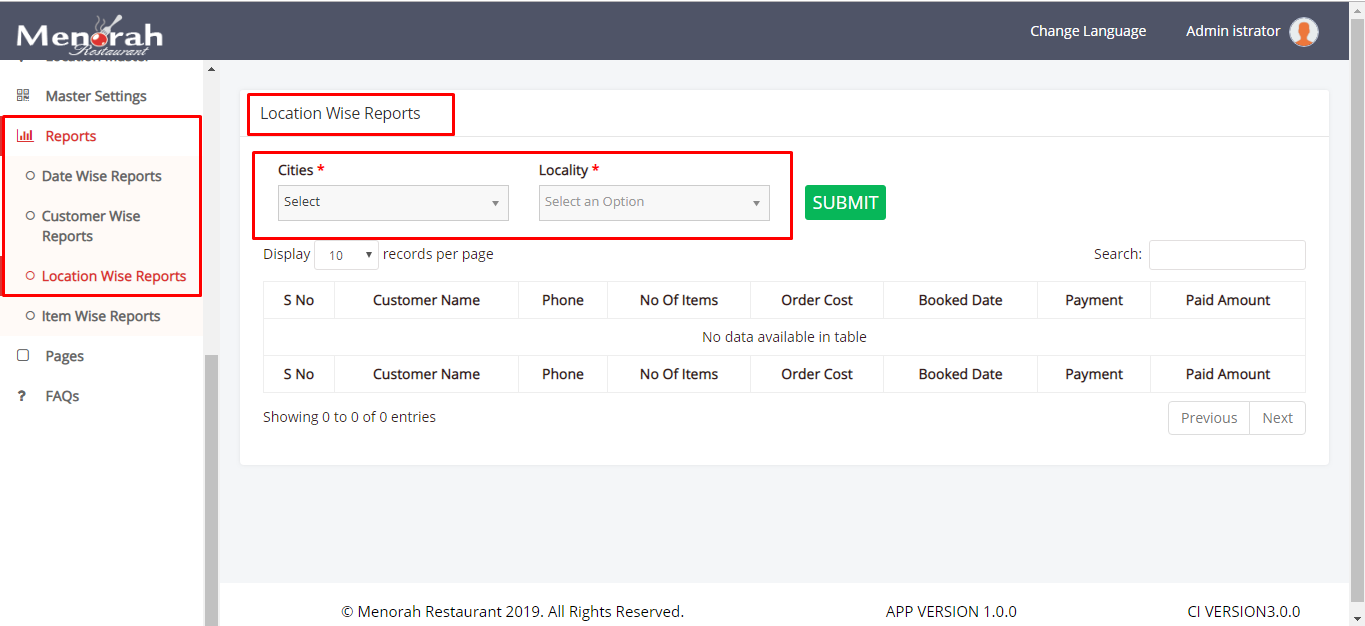Click the Master Settings grid icon
Viewport: 1365px width, 626px height.
pyautogui.click(x=23, y=96)
